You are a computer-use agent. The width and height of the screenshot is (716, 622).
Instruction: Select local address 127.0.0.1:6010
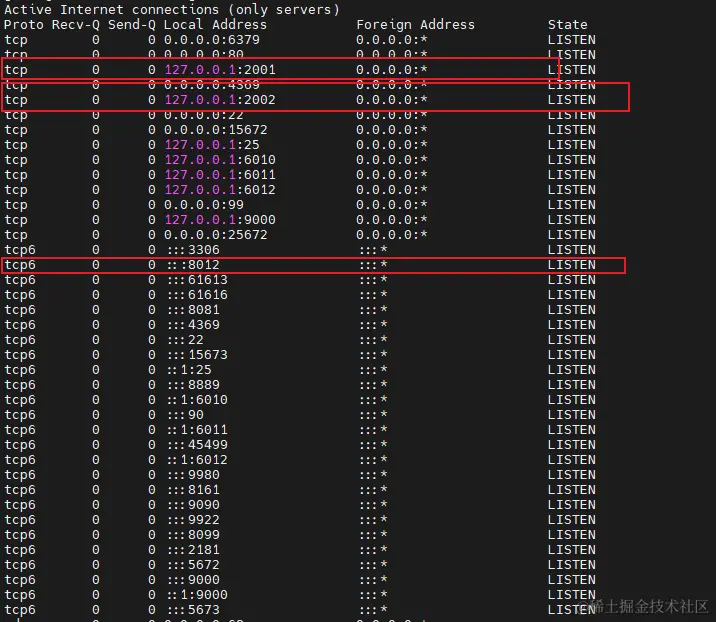220,160
